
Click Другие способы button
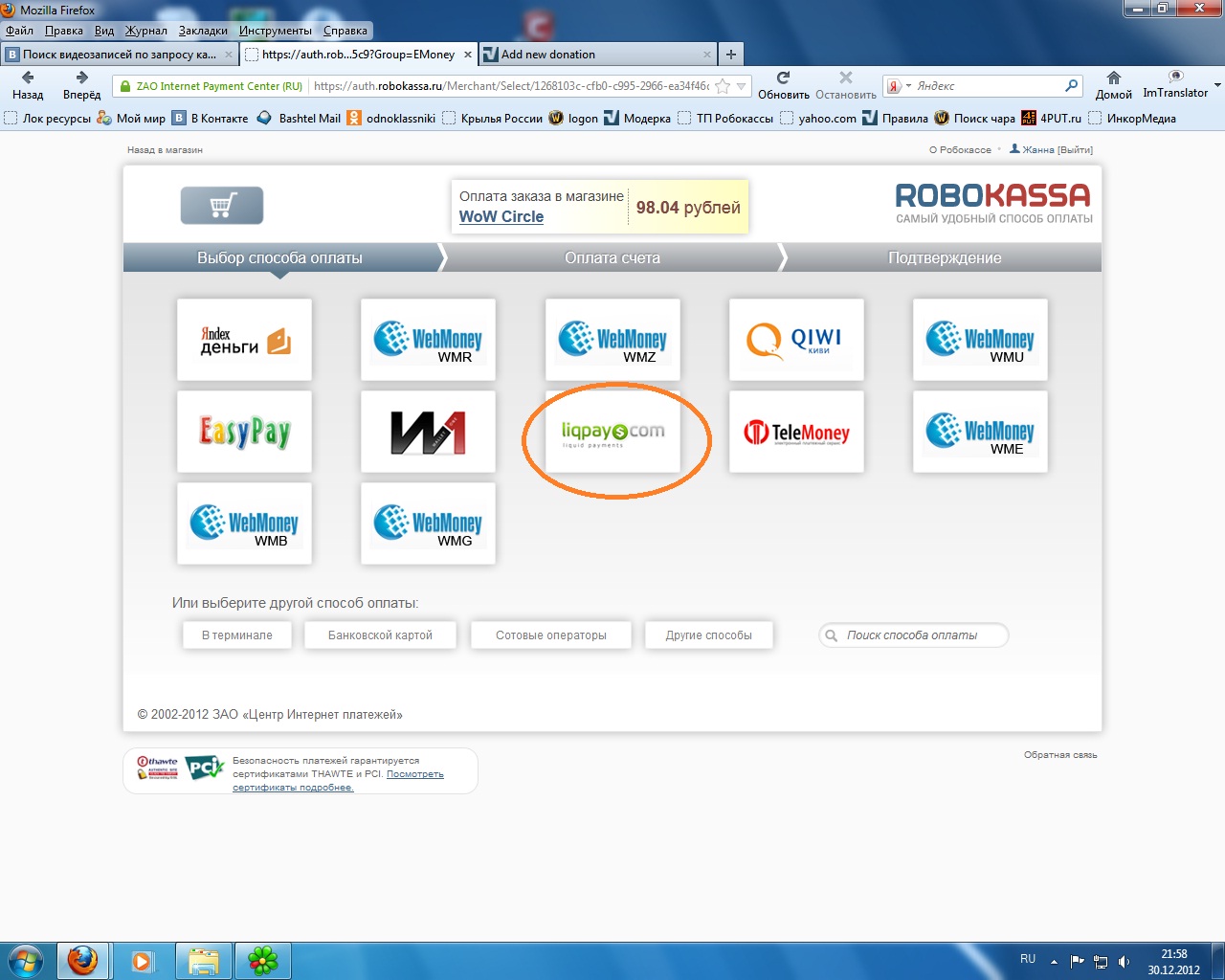[709, 635]
